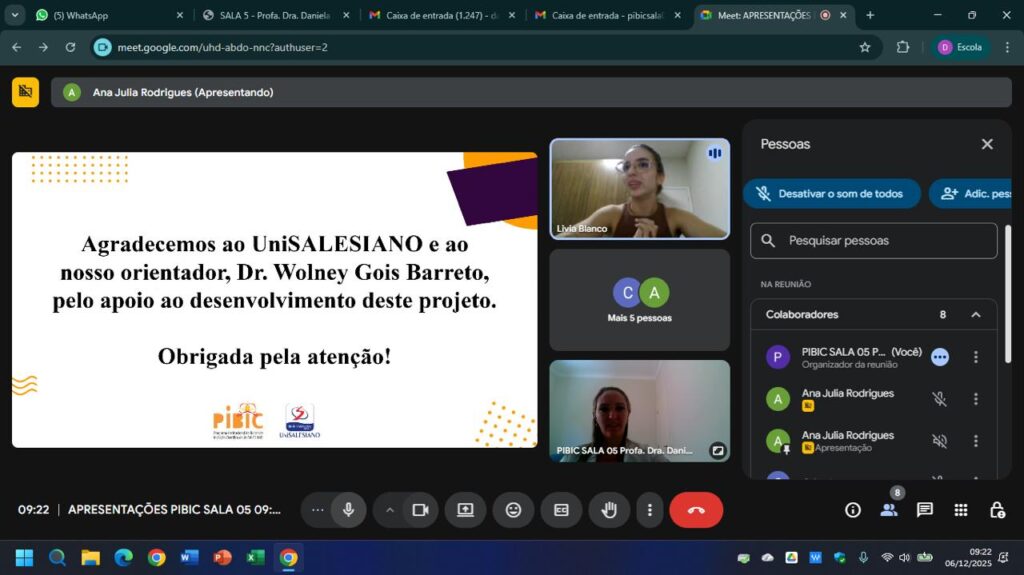
Task: Open video settings arrow beside camera
Action: click(x=390, y=510)
